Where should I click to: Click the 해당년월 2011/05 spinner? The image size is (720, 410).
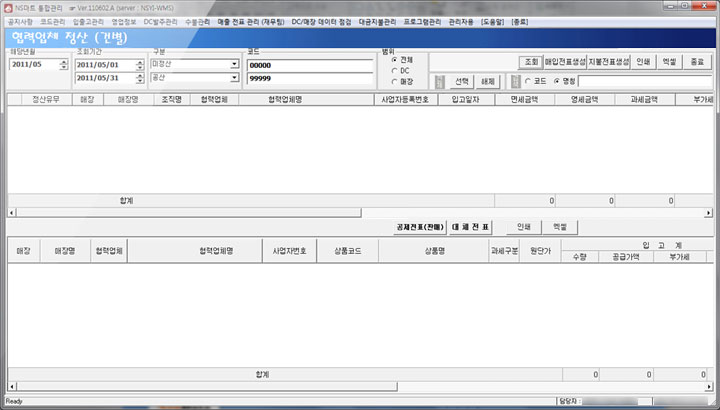pyautogui.click(x=64, y=64)
